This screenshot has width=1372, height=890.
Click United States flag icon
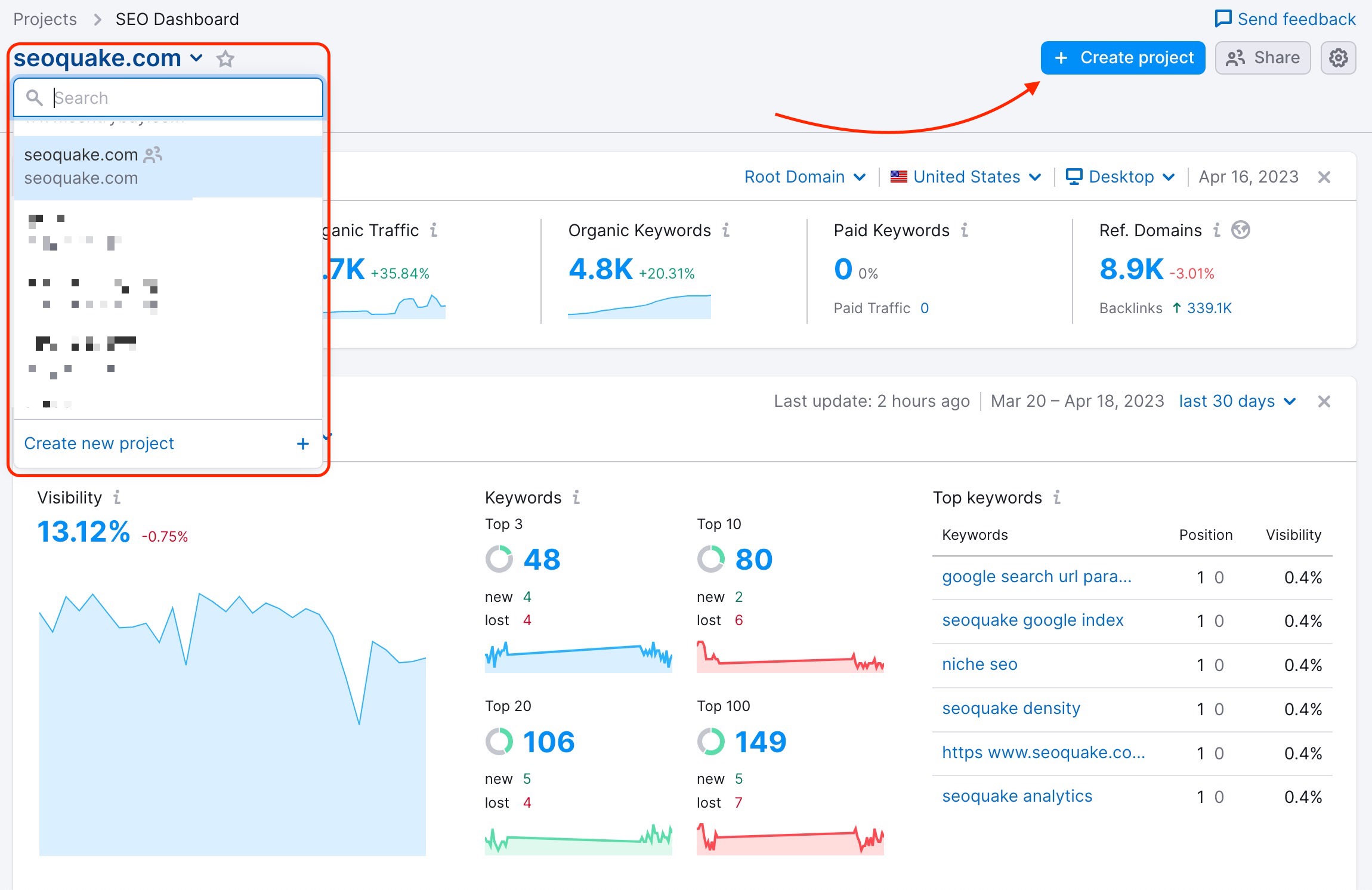(899, 177)
